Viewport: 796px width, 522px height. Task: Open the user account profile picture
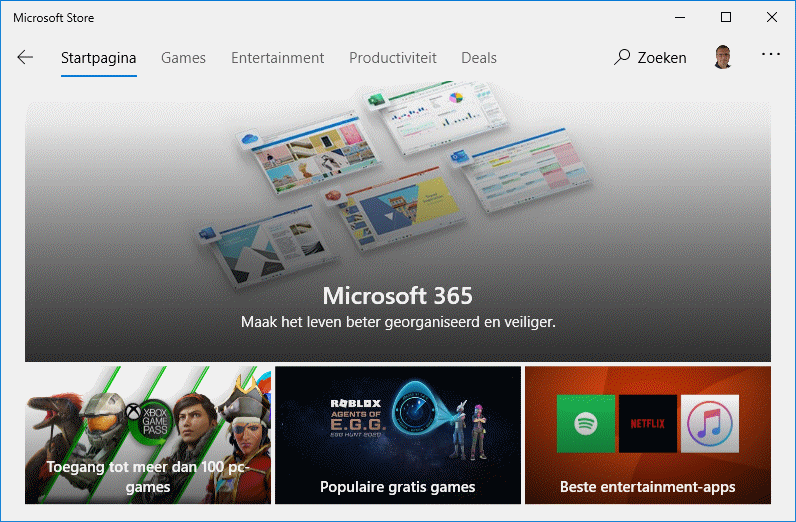(723, 56)
